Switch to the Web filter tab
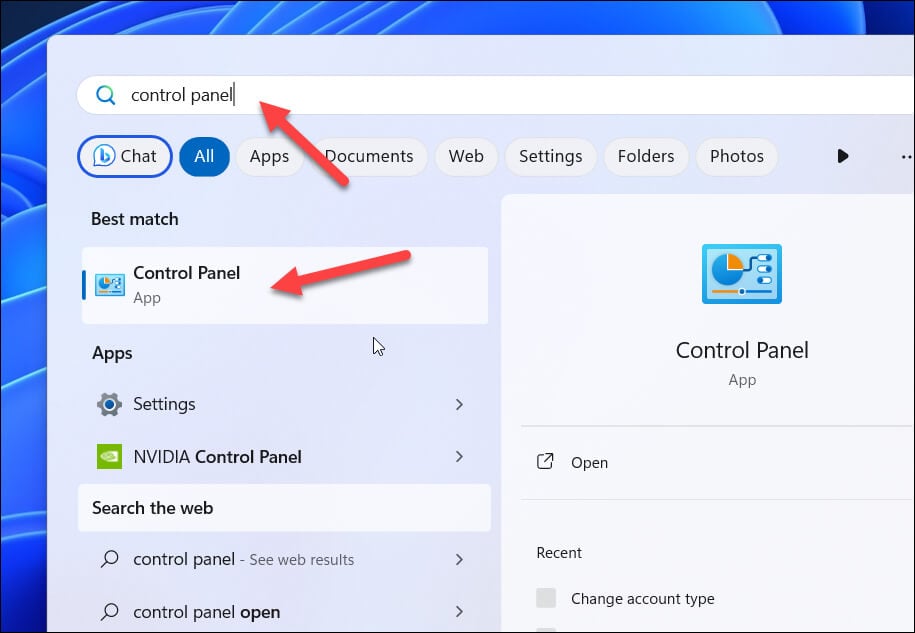 (466, 156)
